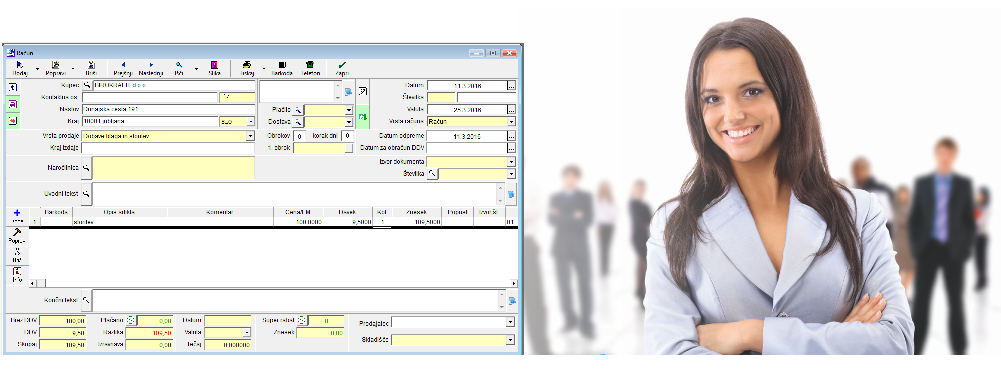Click the Briši delete toolbar icon
This screenshot has height=381, width=1001.
click(x=91, y=65)
